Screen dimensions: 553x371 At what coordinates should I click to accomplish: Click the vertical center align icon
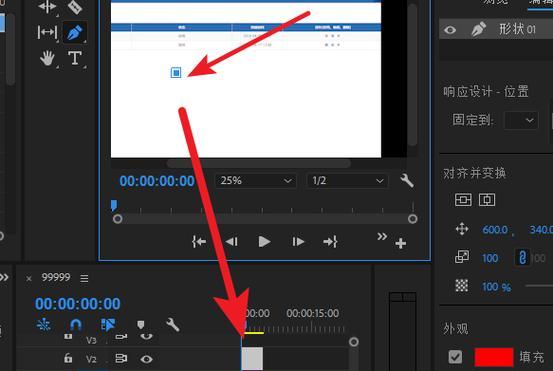(463, 200)
